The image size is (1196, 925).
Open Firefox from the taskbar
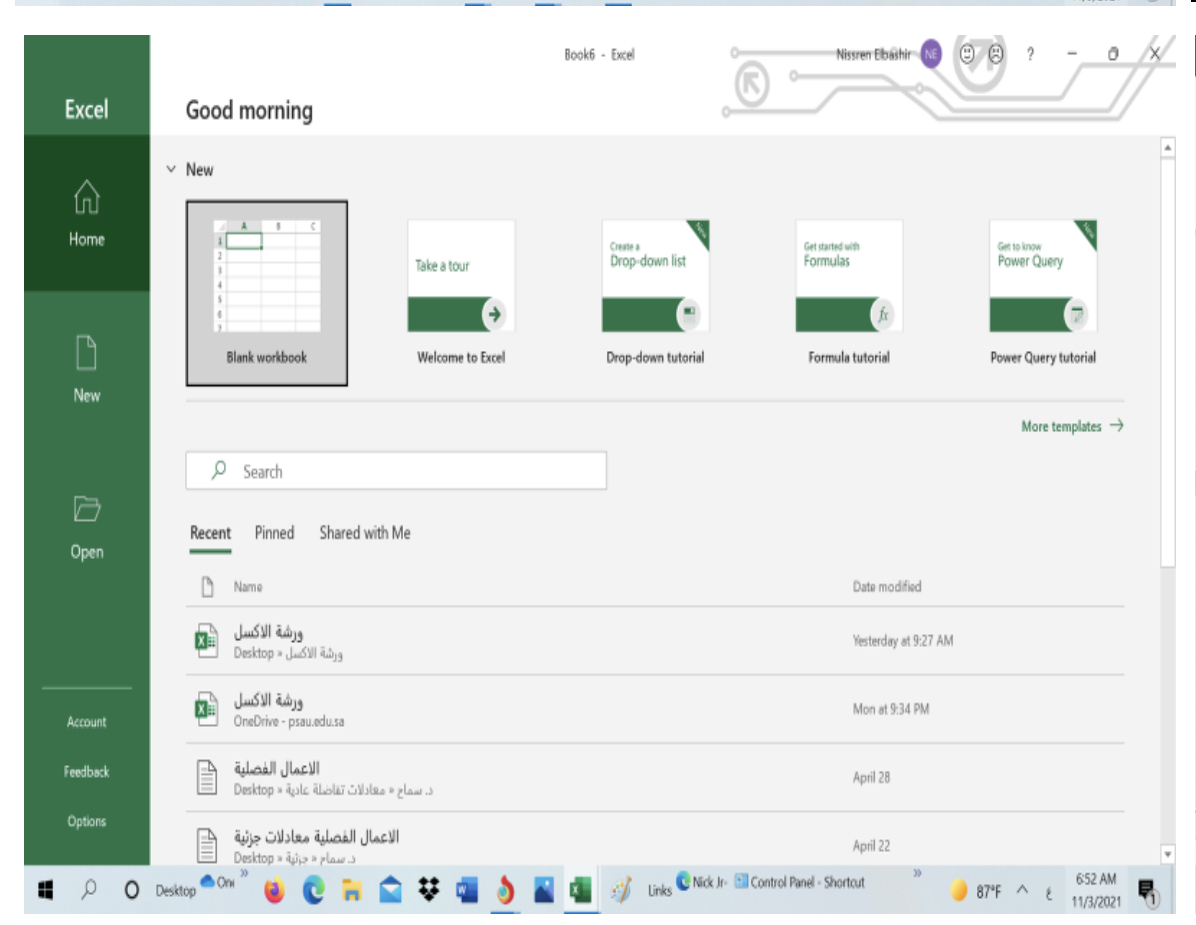click(275, 890)
